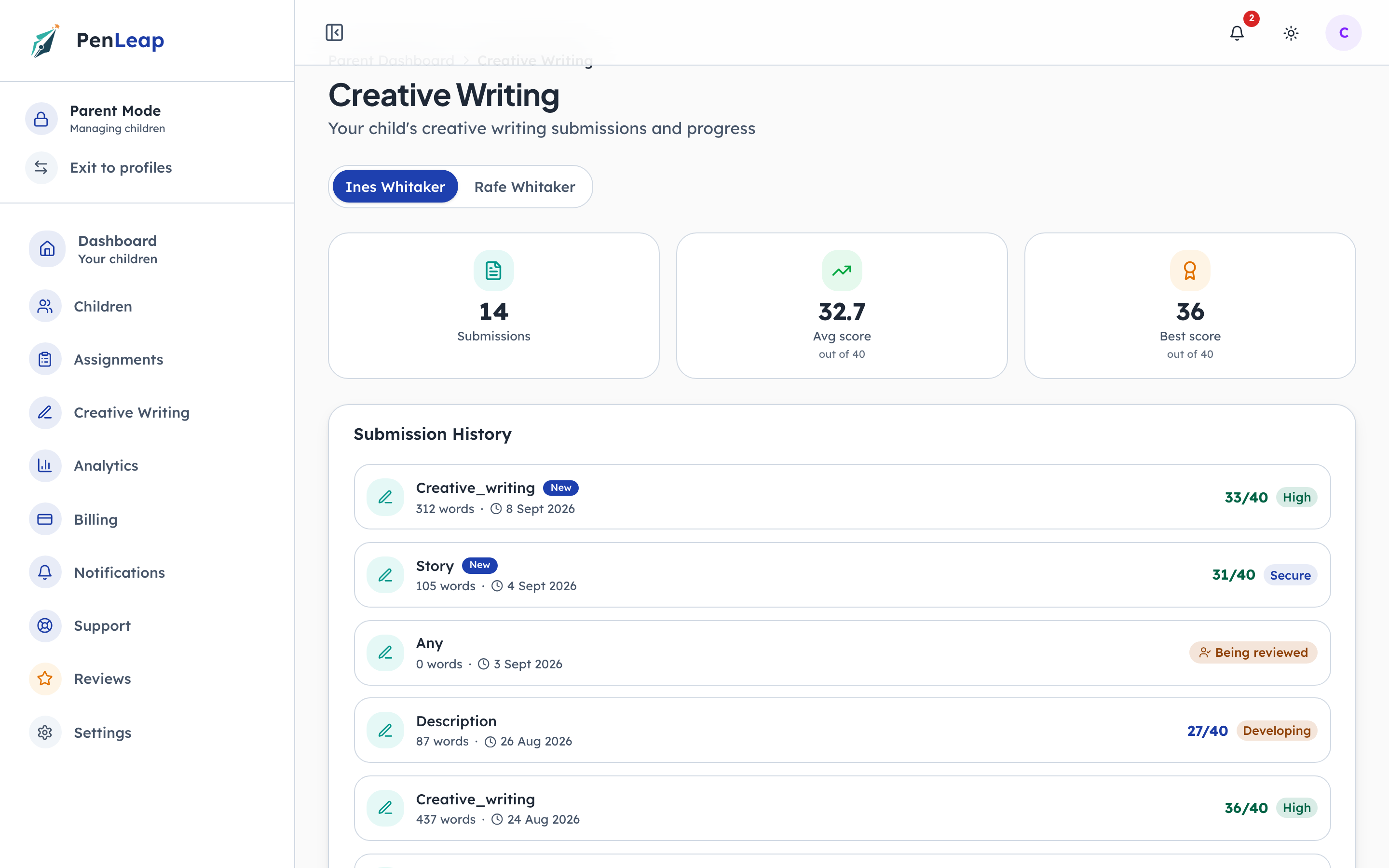This screenshot has height=868, width=1389.
Task: Click pencil icon on 437 words submission
Action: (x=385, y=808)
